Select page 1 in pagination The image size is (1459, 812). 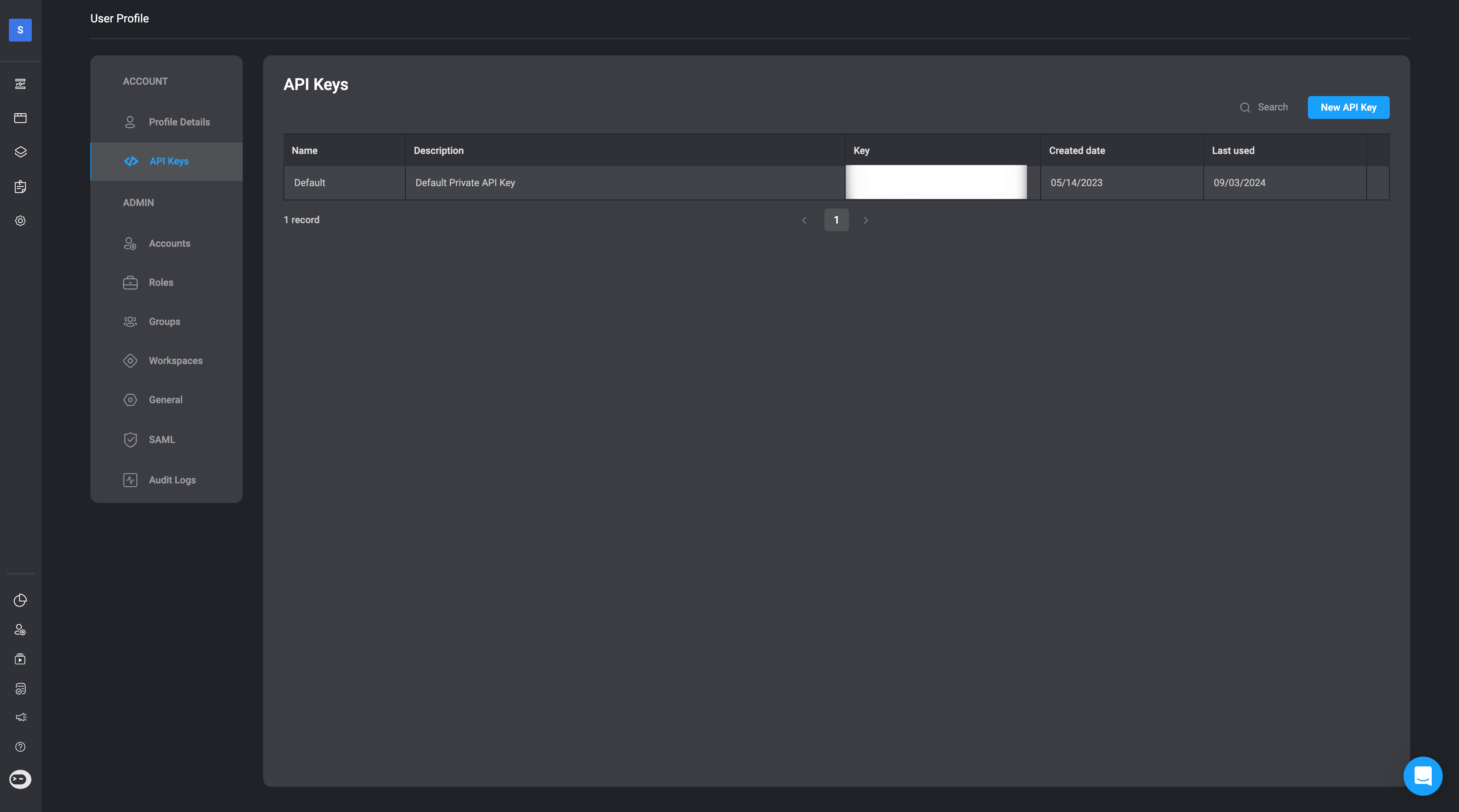point(836,220)
